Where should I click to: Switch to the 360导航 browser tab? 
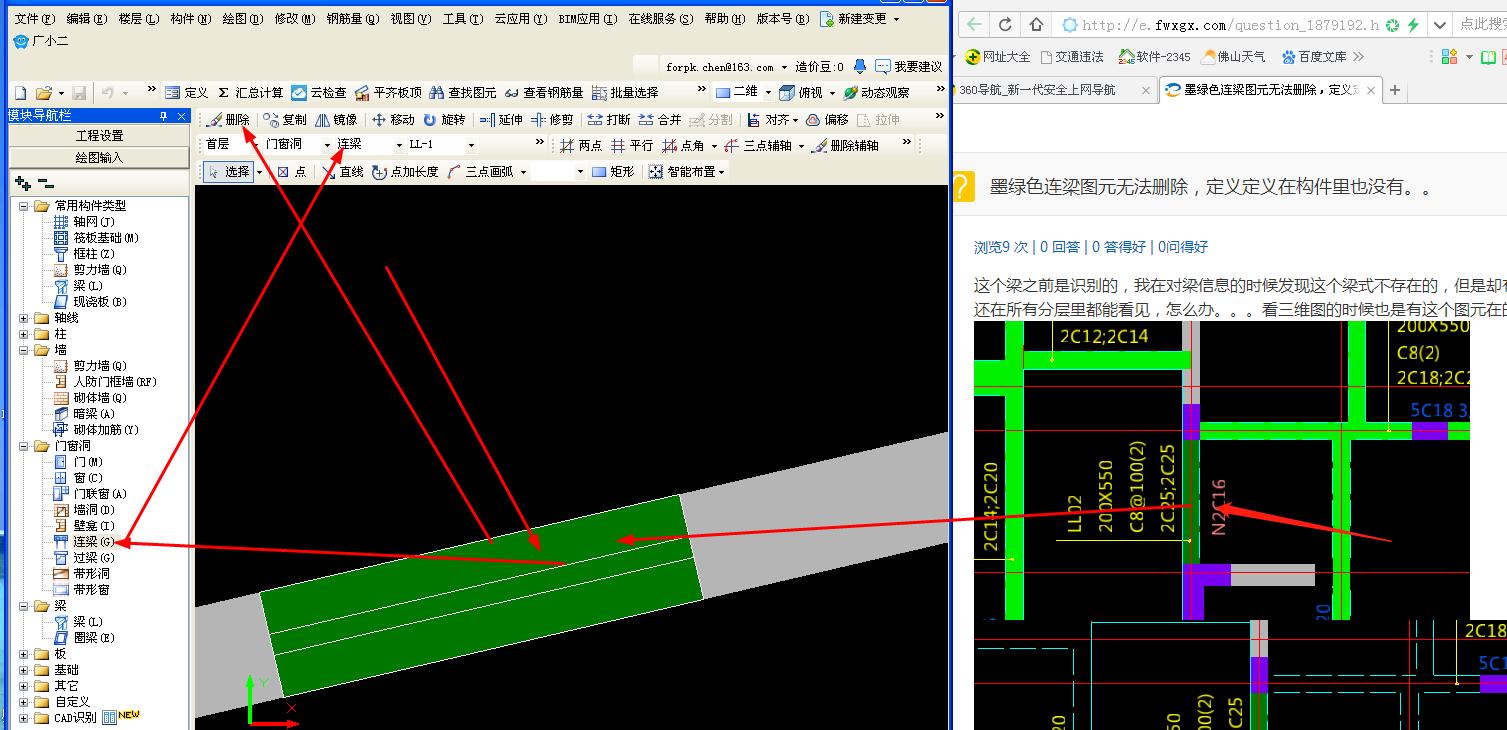(x=1054, y=90)
